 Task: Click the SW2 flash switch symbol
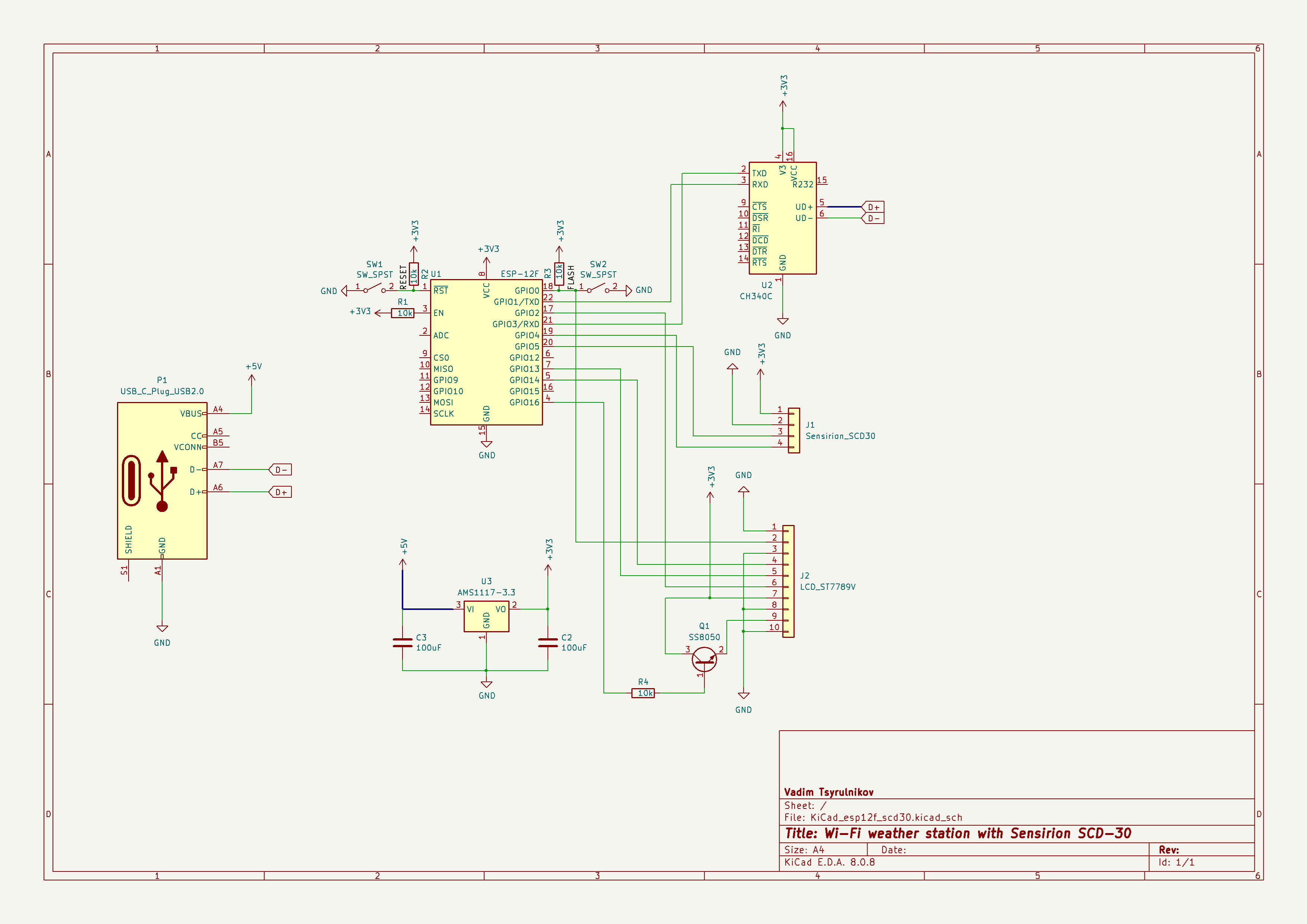point(598,288)
